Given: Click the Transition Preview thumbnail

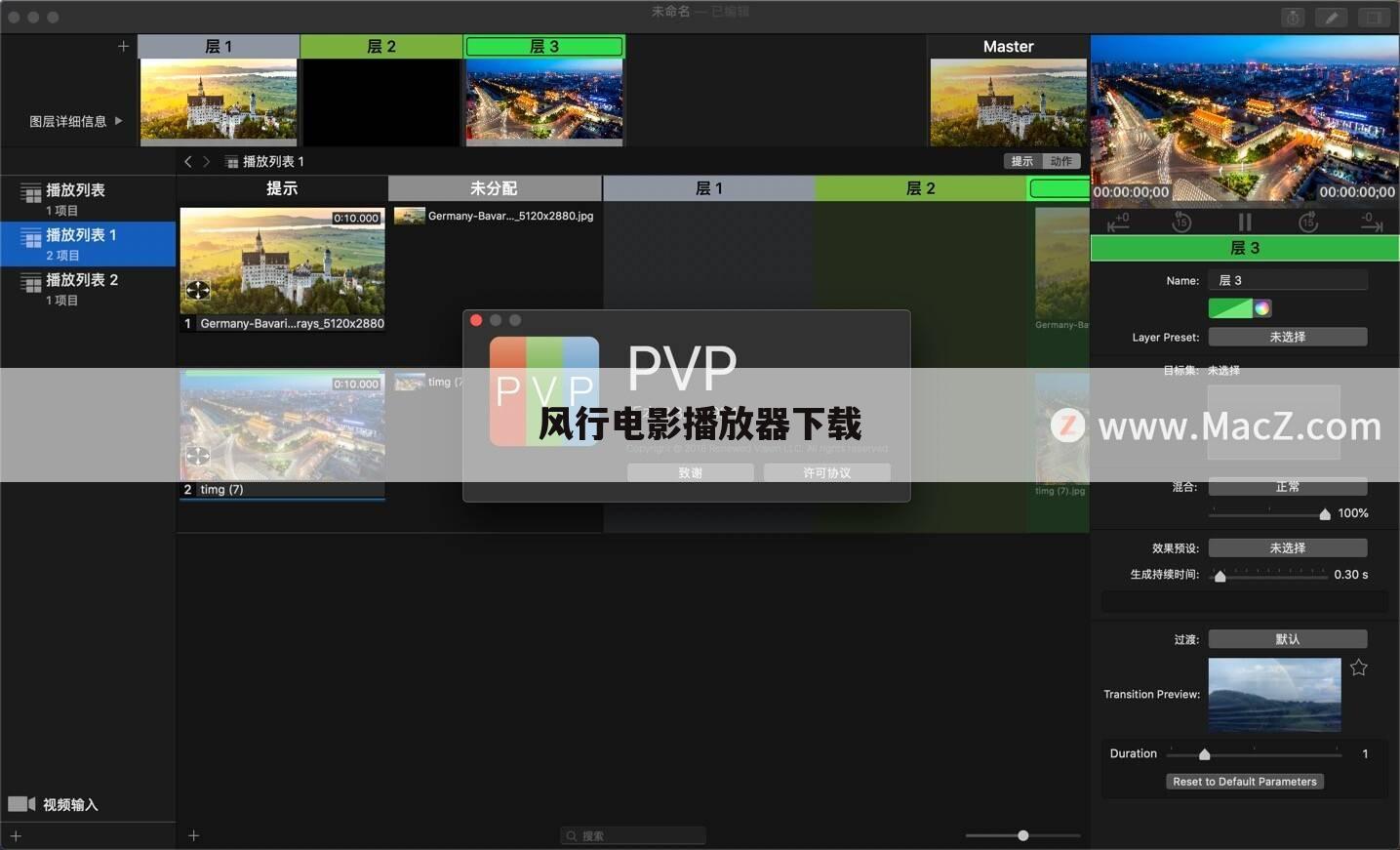Looking at the screenshot, I should point(1274,694).
